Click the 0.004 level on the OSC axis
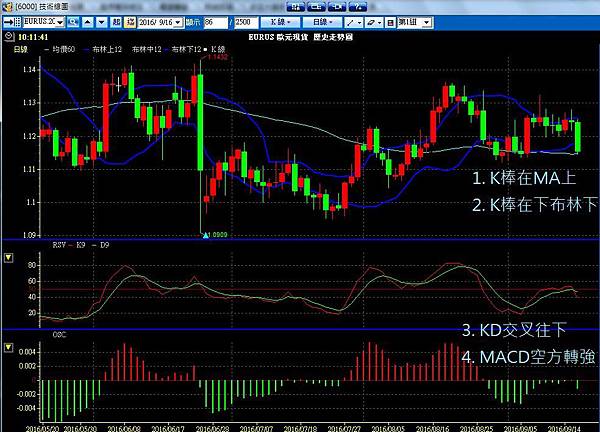Screen dimensions: 600x432 (x=27, y=352)
